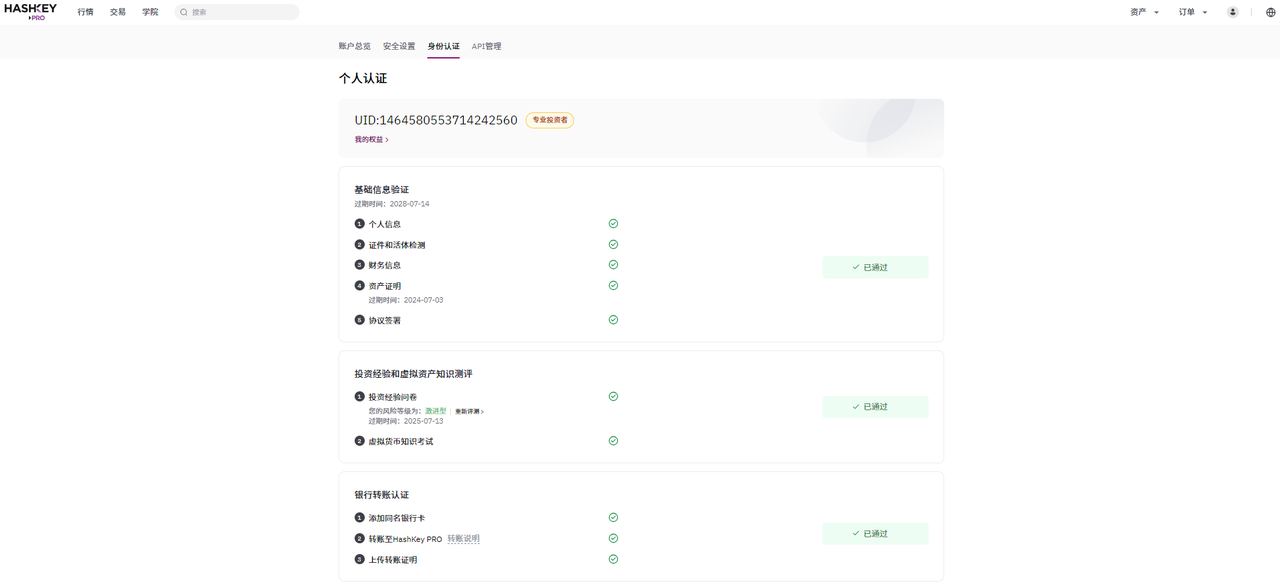Click the green check beside 证件和活体检测
Viewport: 1280px width, 587px height.
tap(613, 244)
